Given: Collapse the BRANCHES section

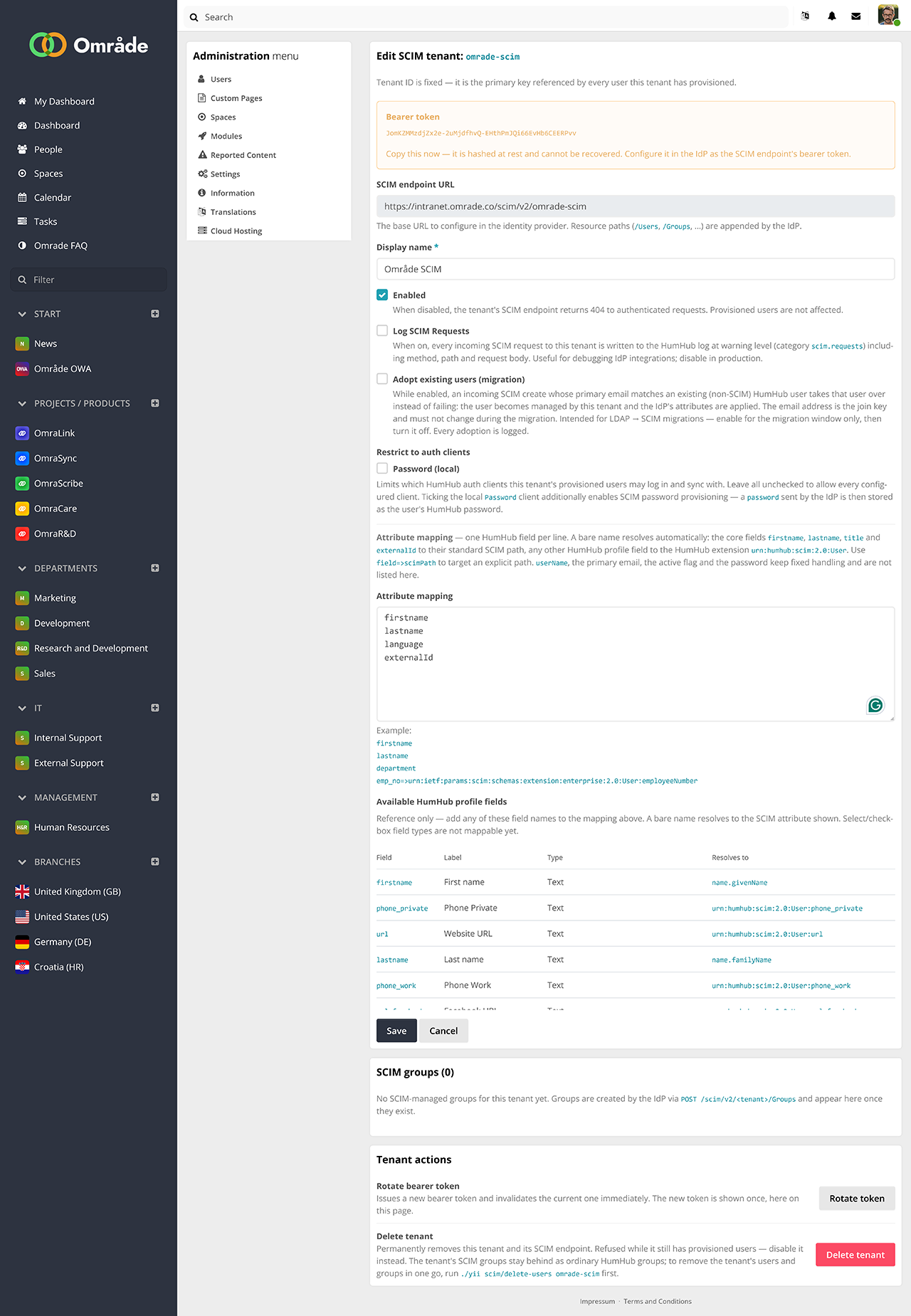Looking at the screenshot, I should 22,861.
